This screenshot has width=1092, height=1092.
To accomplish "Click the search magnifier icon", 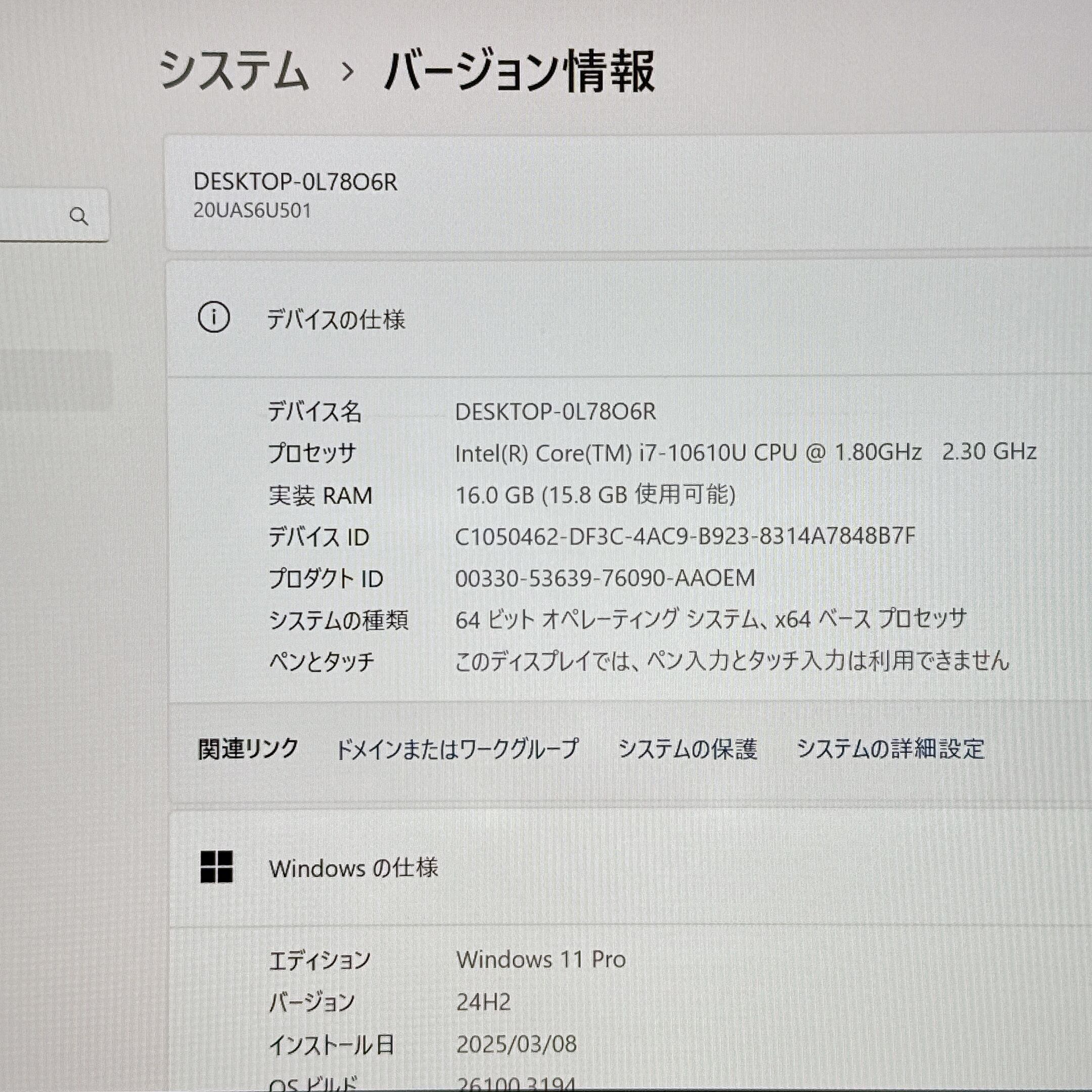I will (79, 216).
